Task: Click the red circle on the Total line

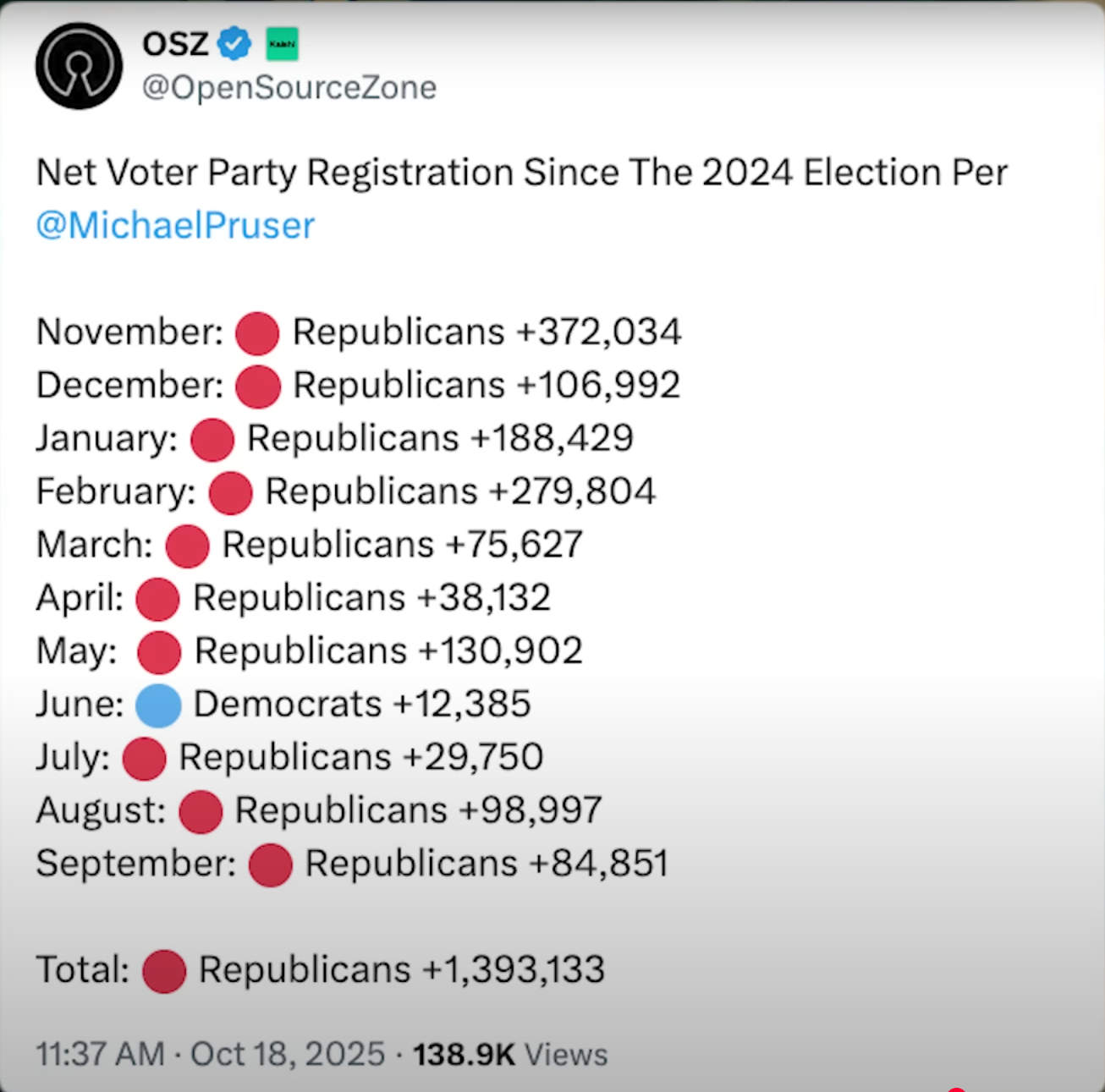Action: [x=164, y=971]
